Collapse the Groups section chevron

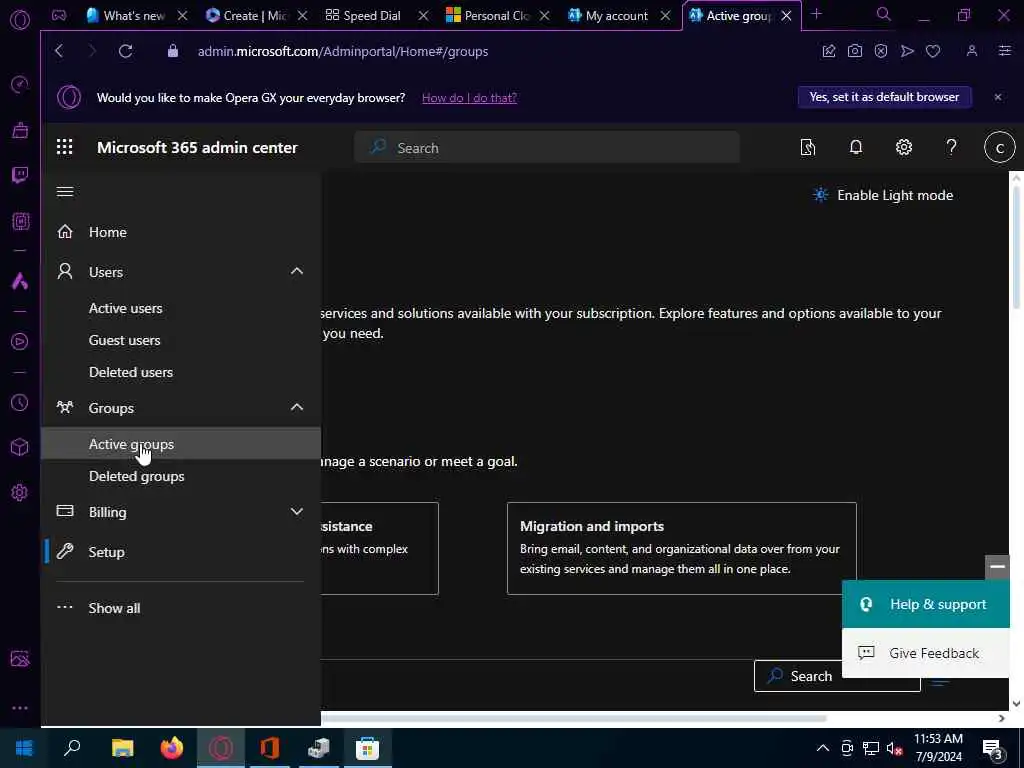pyautogui.click(x=296, y=407)
